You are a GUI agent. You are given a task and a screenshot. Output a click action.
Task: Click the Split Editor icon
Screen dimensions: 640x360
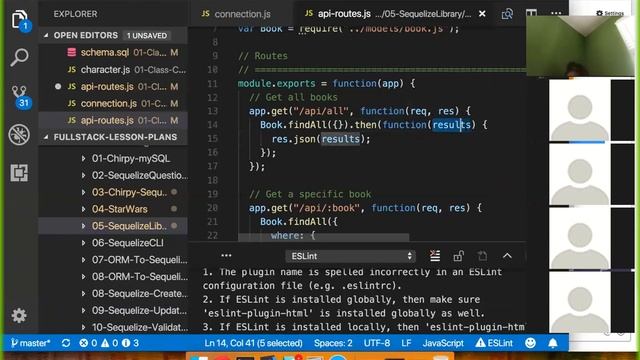[x=531, y=14]
